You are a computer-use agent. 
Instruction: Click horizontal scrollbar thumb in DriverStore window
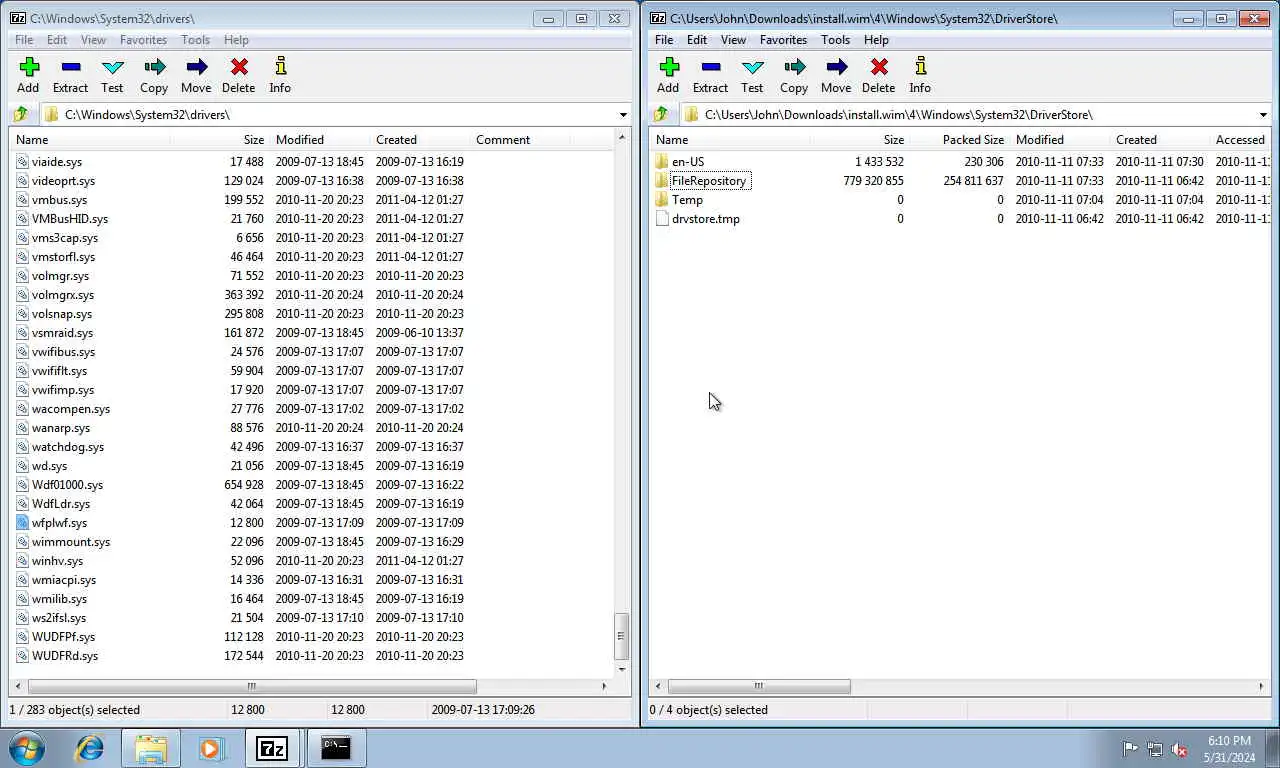point(759,687)
